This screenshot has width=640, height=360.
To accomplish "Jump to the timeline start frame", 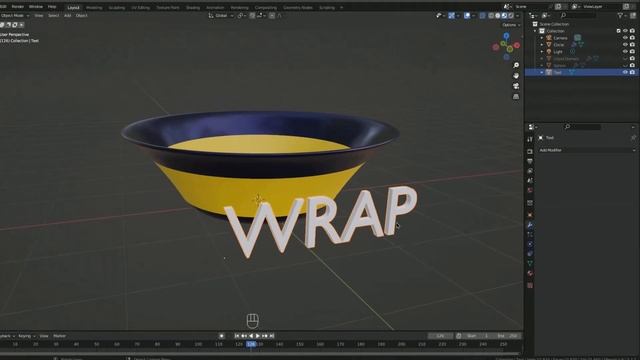I will [x=237, y=336].
